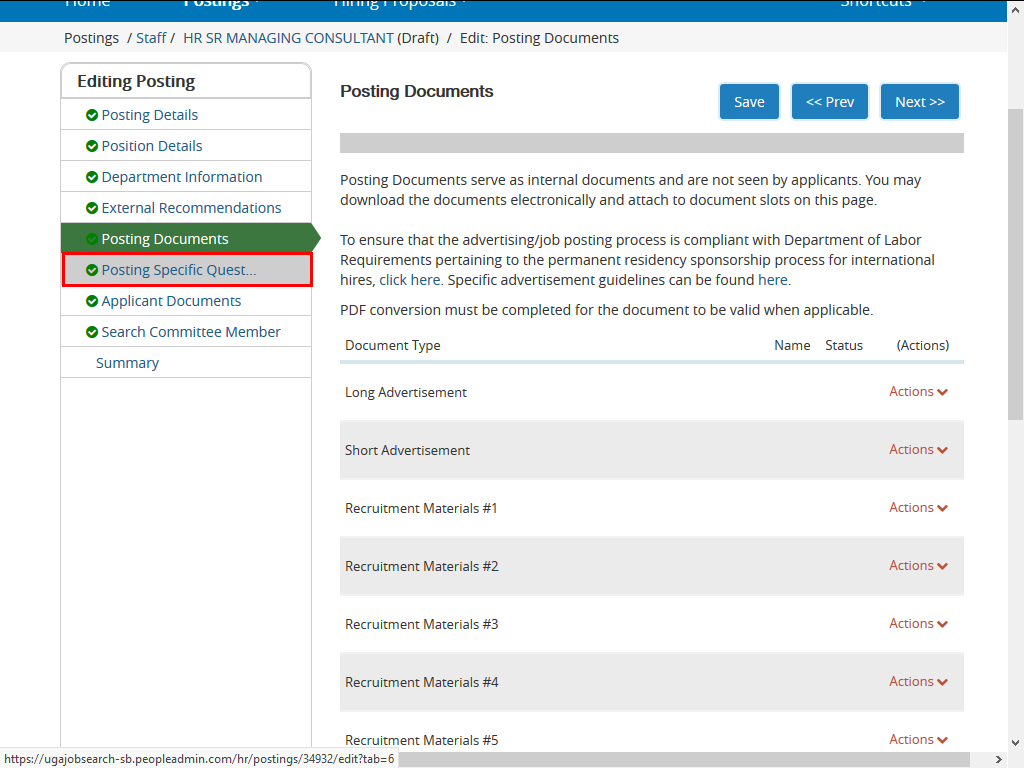Save the posting documents
The image size is (1024, 768).
pos(749,102)
